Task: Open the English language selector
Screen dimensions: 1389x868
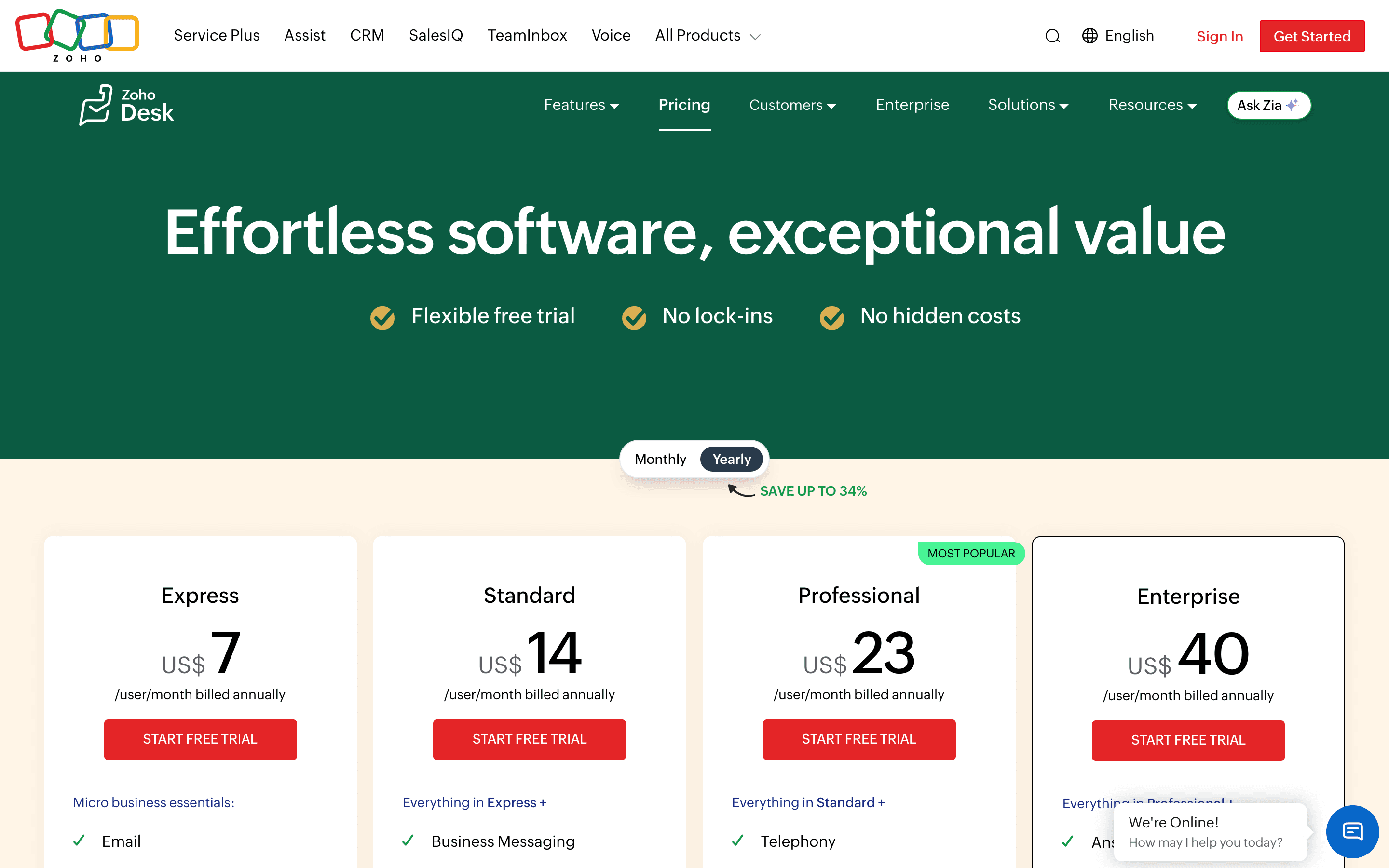Action: 1118,36
